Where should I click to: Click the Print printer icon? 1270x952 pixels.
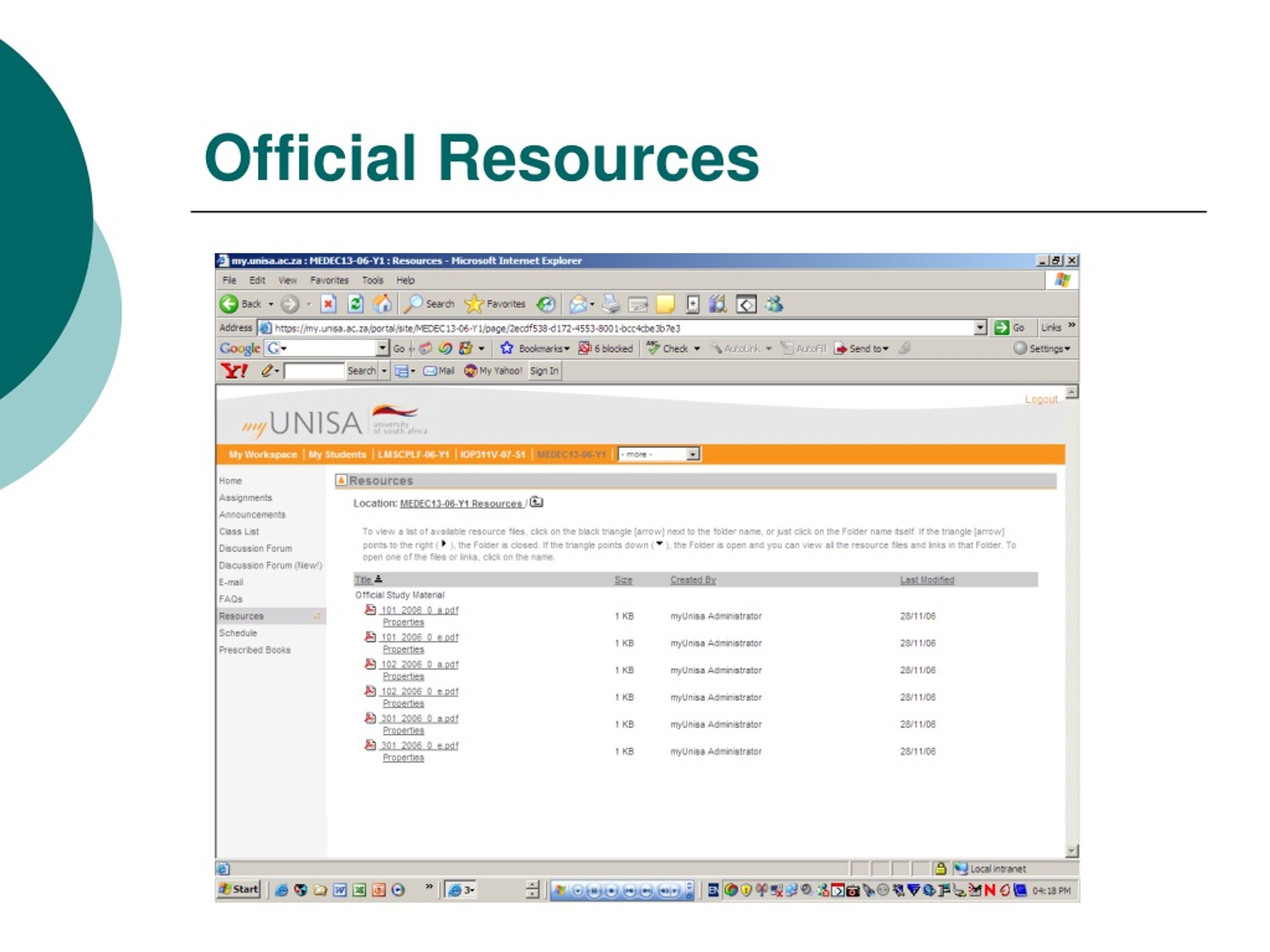coord(611,304)
